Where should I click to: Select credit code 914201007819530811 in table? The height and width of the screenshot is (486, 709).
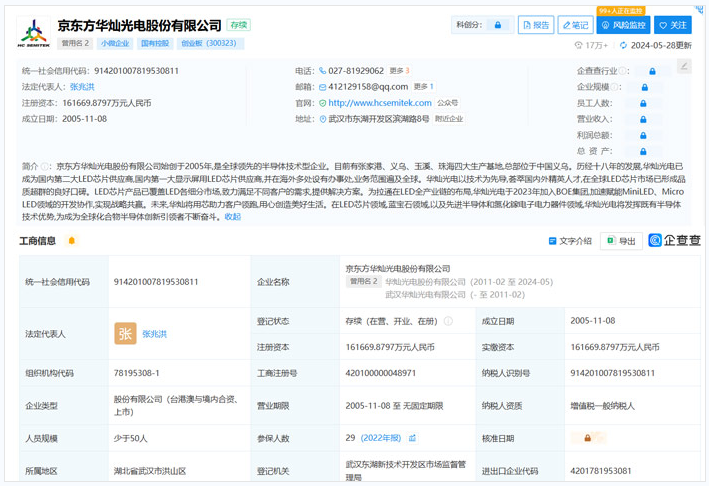click(x=156, y=282)
